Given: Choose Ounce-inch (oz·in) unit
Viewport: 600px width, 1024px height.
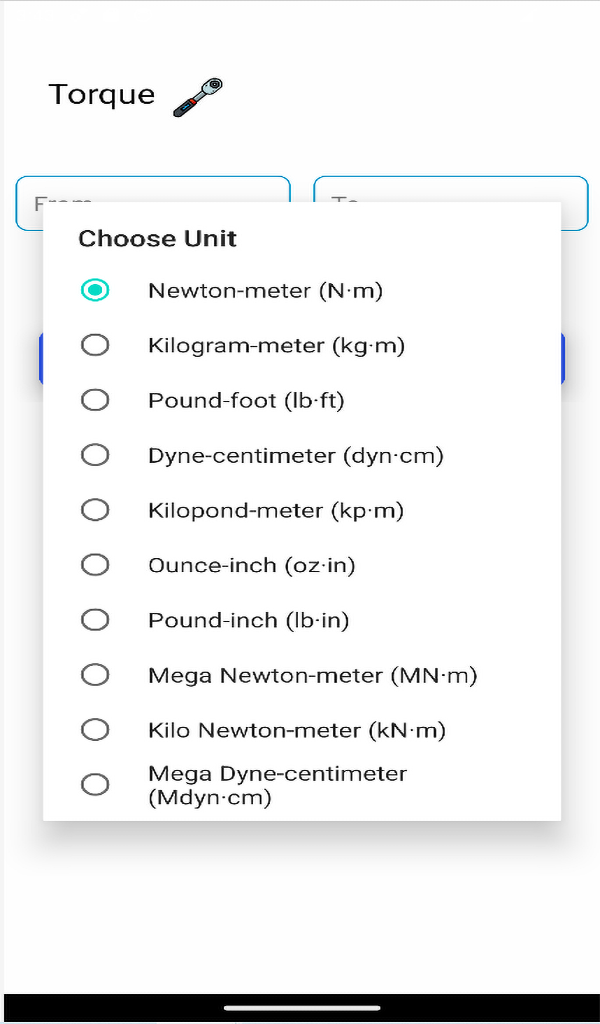Looking at the screenshot, I should 95,564.
